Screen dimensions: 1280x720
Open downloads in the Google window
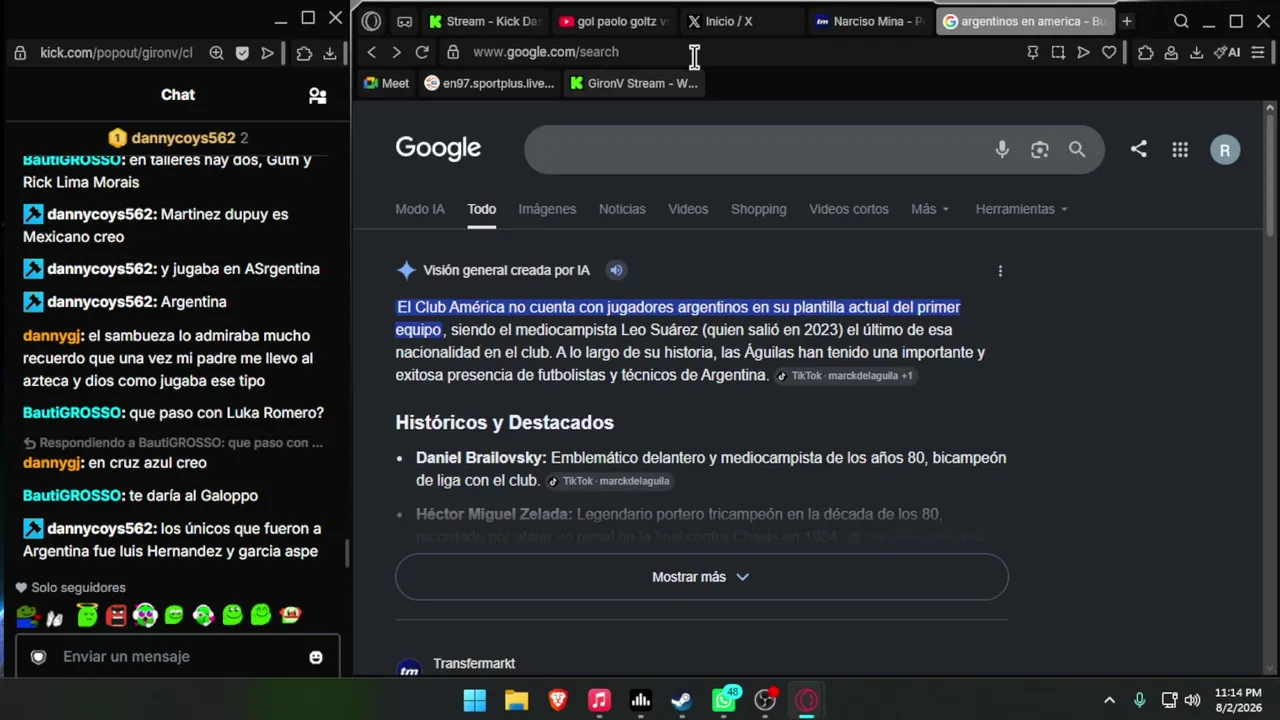coord(1196,52)
